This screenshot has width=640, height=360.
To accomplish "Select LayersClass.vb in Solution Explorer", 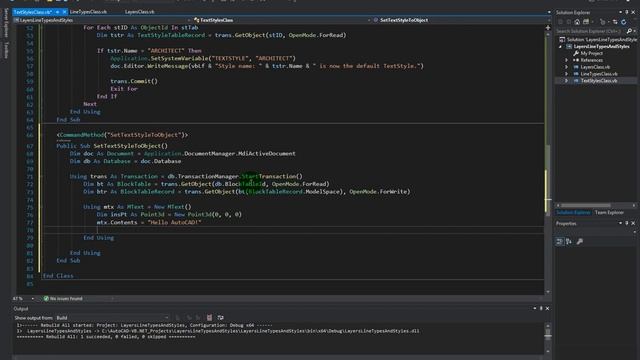I will tap(595, 67).
